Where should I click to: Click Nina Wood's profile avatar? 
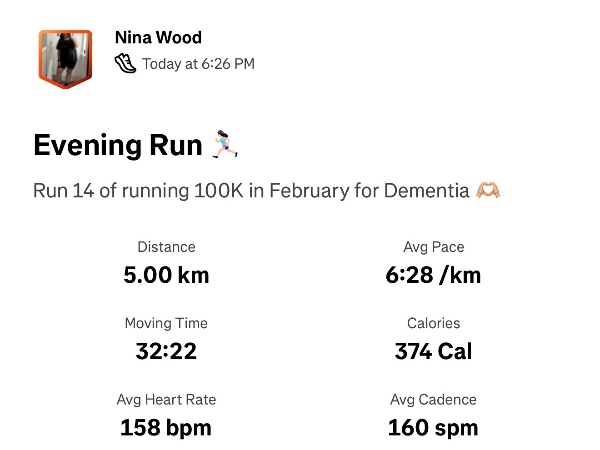tap(65, 58)
